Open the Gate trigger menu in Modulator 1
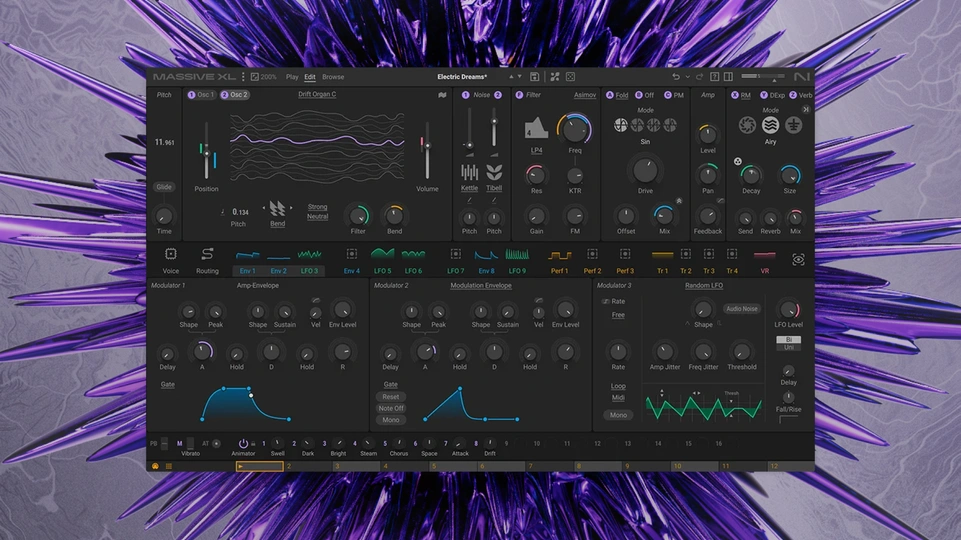Viewport: 961px width, 540px height. point(167,384)
